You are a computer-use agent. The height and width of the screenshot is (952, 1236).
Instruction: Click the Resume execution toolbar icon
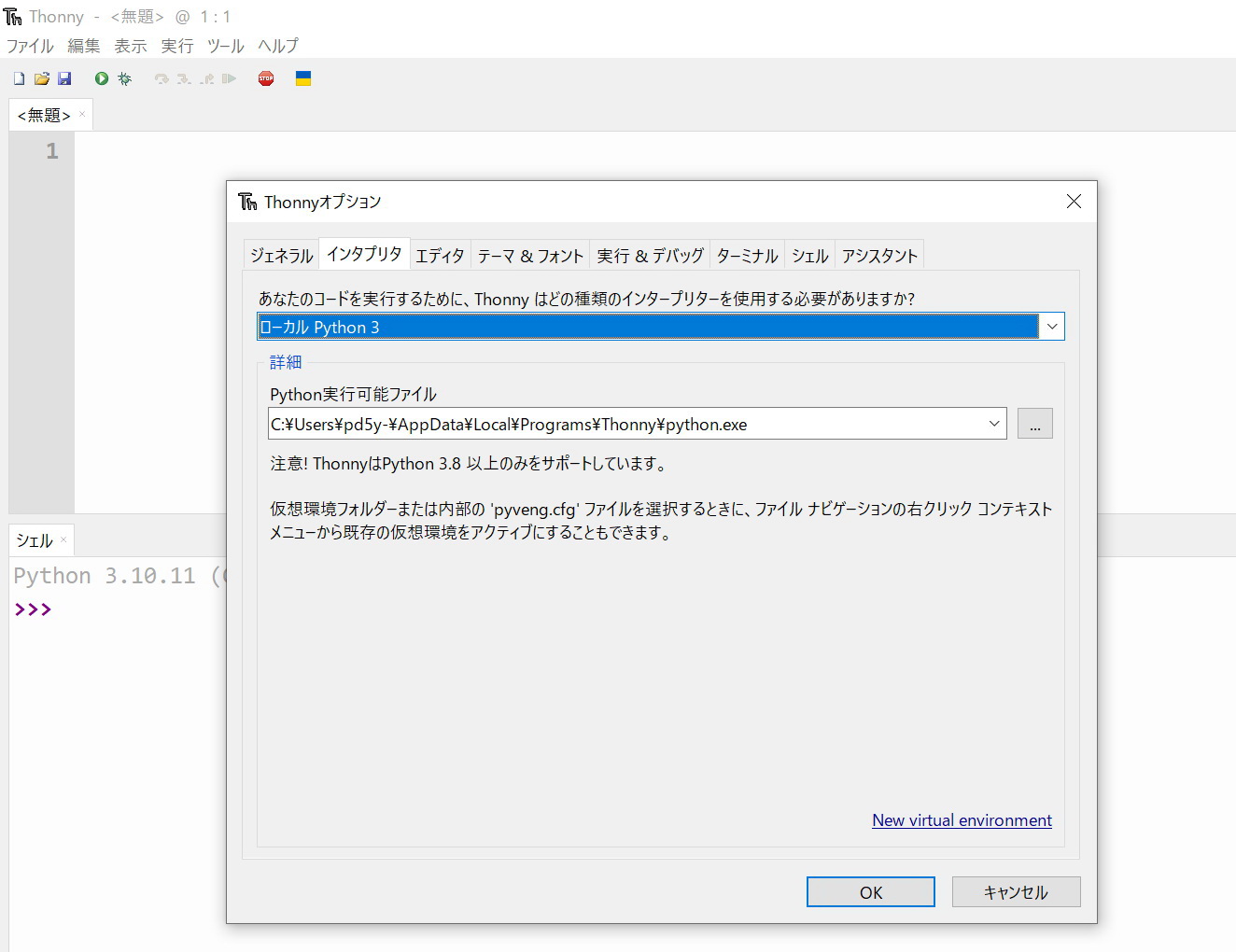click(229, 78)
